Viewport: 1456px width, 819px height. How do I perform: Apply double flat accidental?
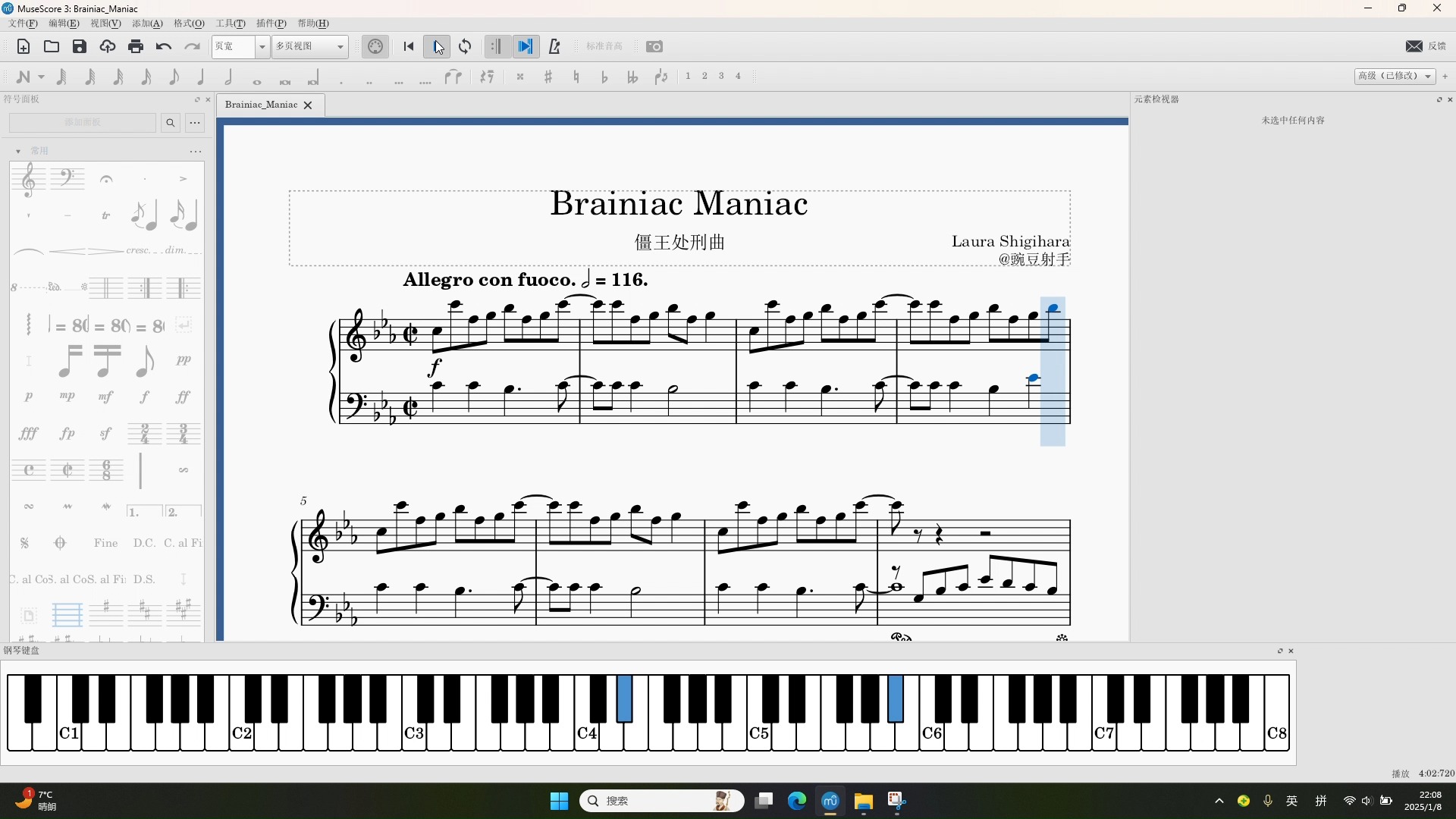632,77
